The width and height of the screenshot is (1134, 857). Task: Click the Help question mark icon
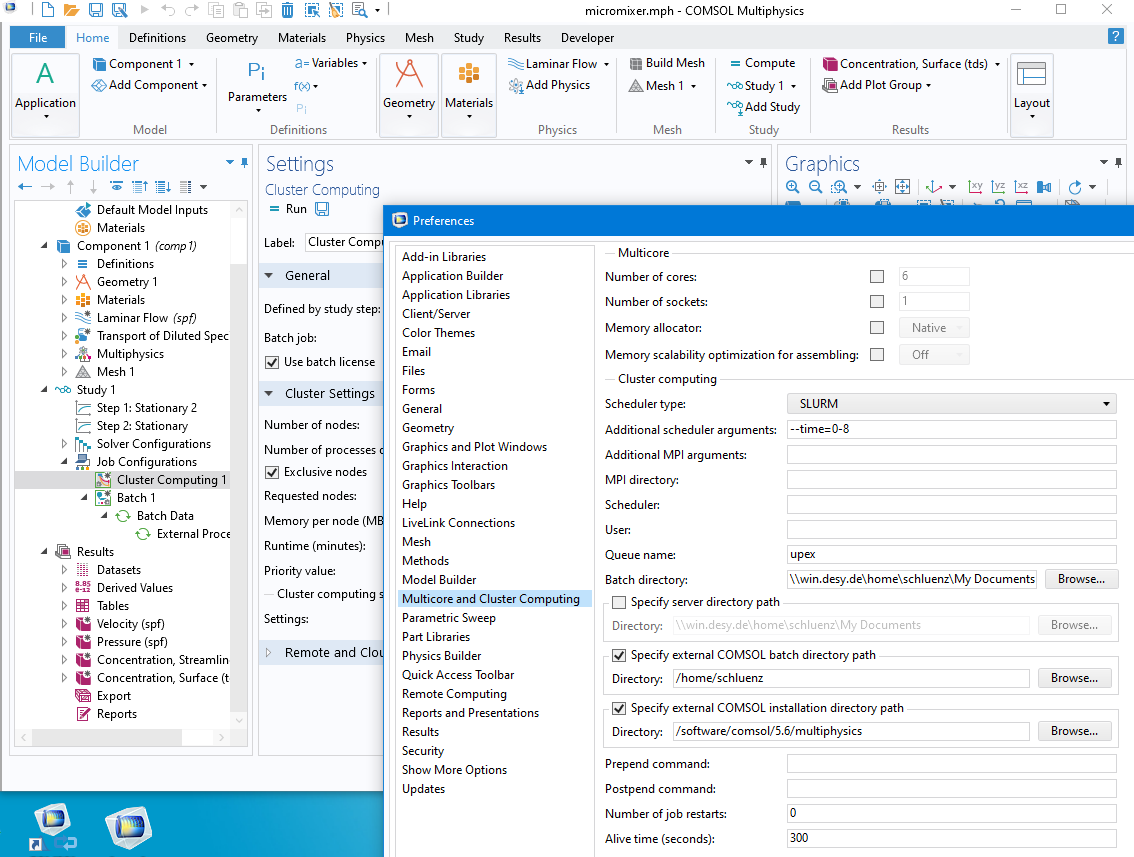click(1116, 37)
